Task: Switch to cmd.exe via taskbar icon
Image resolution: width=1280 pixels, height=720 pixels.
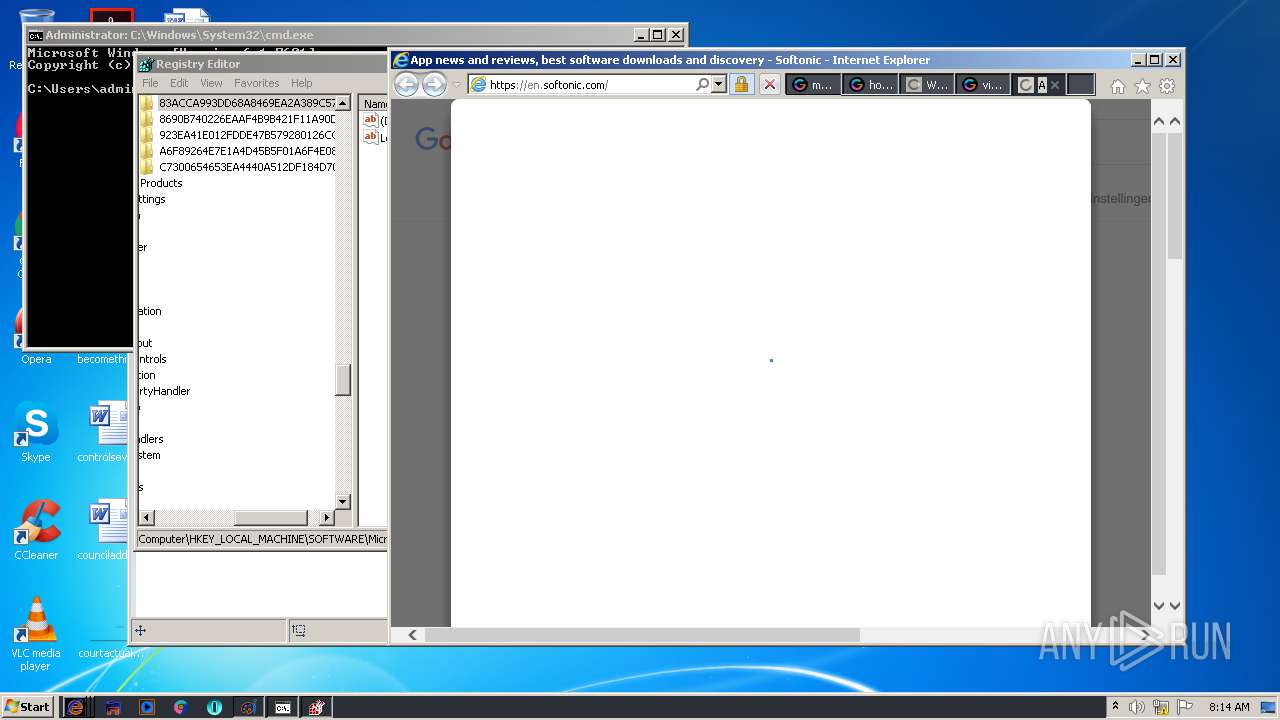Action: [283, 707]
